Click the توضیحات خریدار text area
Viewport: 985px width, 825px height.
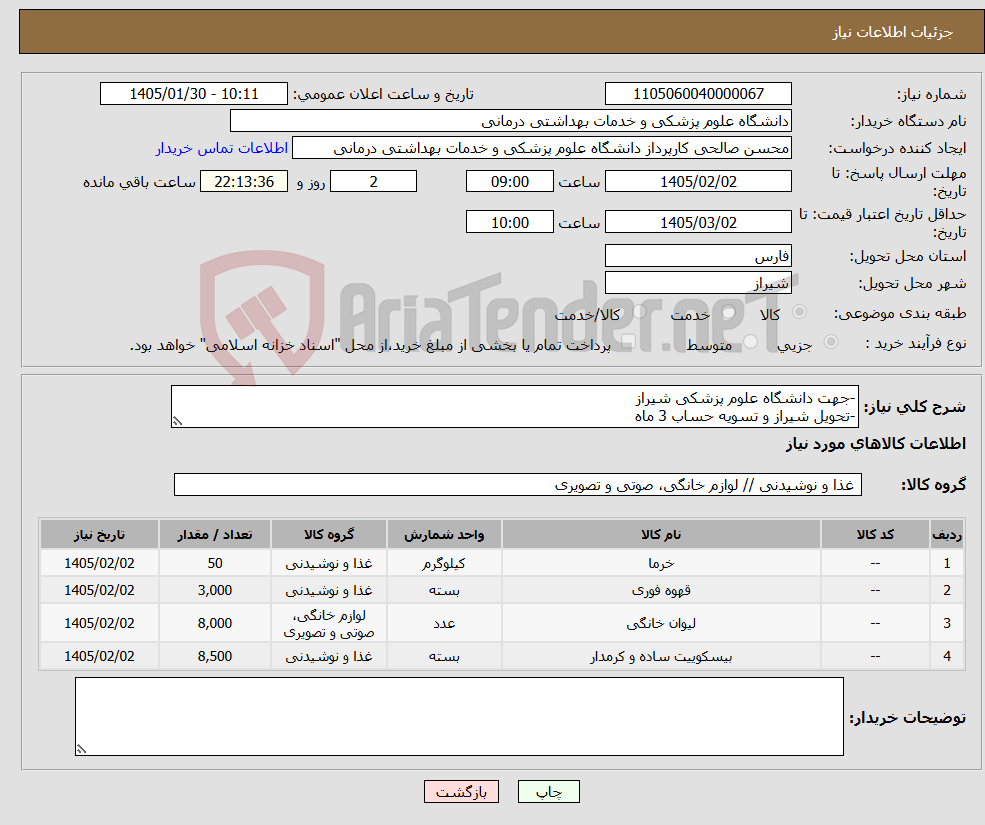(459, 716)
